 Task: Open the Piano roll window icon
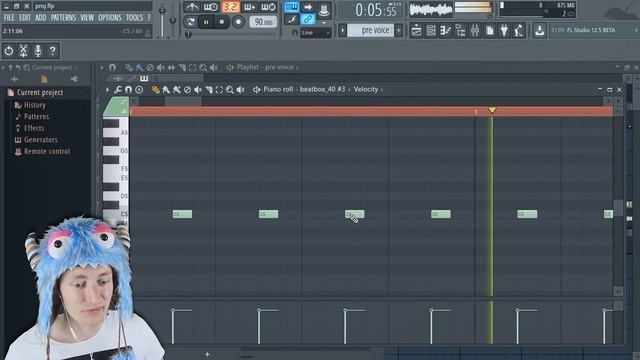coord(445,30)
